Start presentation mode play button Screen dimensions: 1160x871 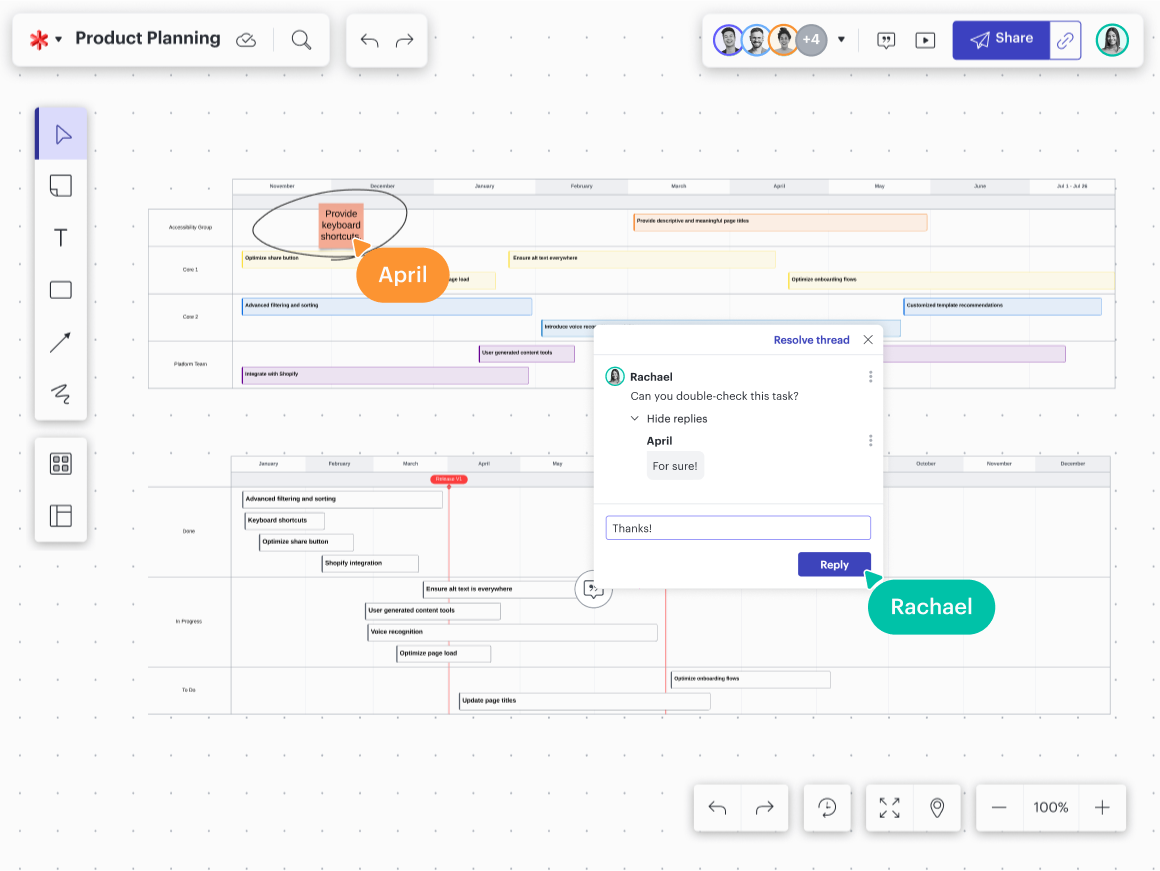point(925,40)
